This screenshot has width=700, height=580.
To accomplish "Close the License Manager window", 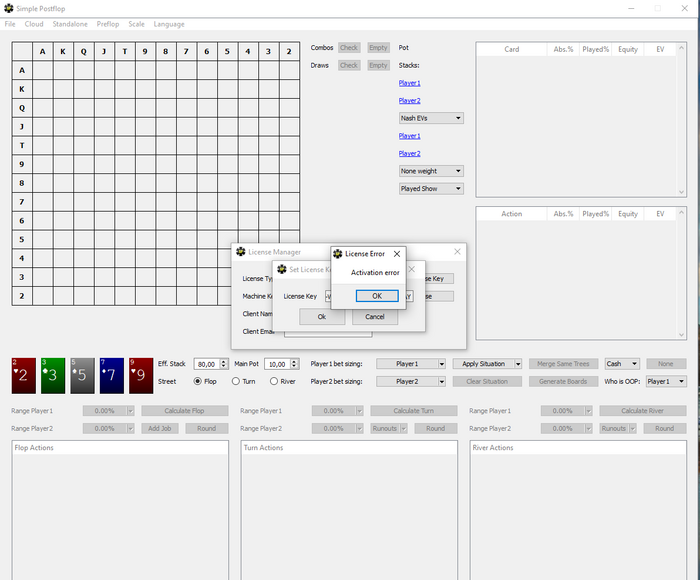I will [457, 252].
